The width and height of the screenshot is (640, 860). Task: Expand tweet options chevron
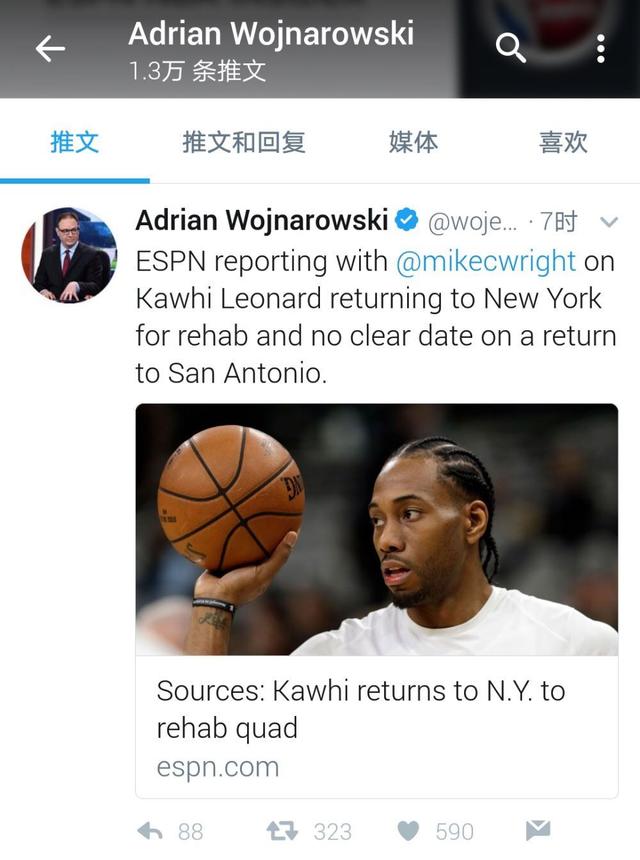coord(609,222)
